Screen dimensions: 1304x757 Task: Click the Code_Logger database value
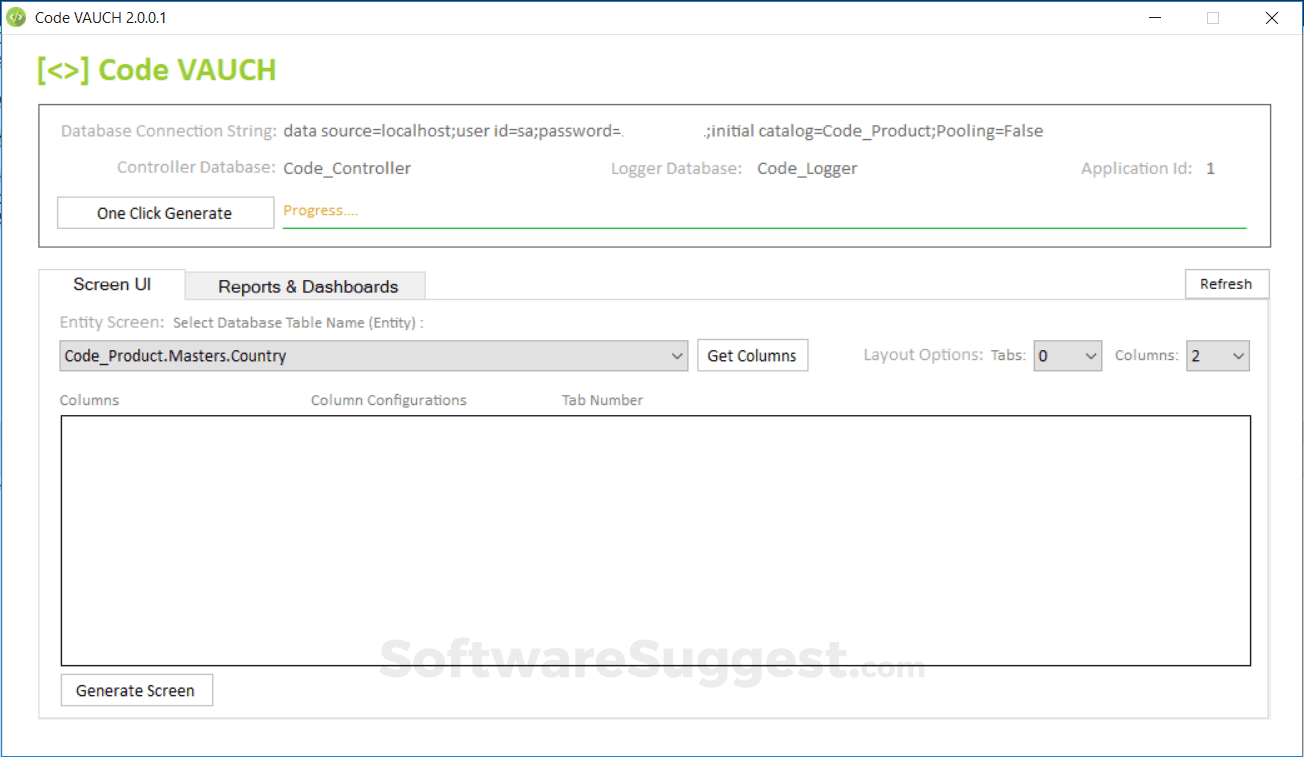click(807, 168)
